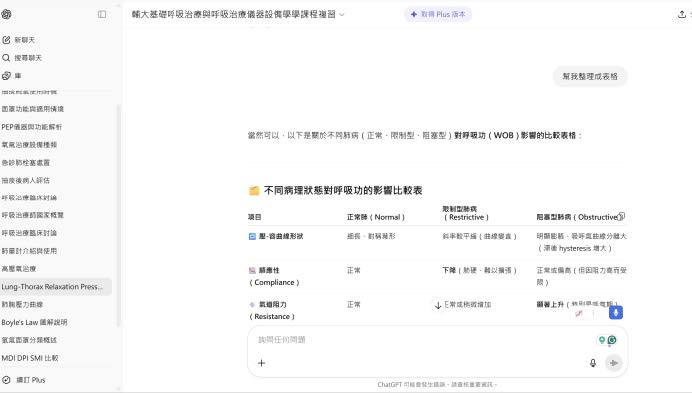Click the three-dot options beside blue mic
The image size is (692, 393).
[x=594, y=313]
